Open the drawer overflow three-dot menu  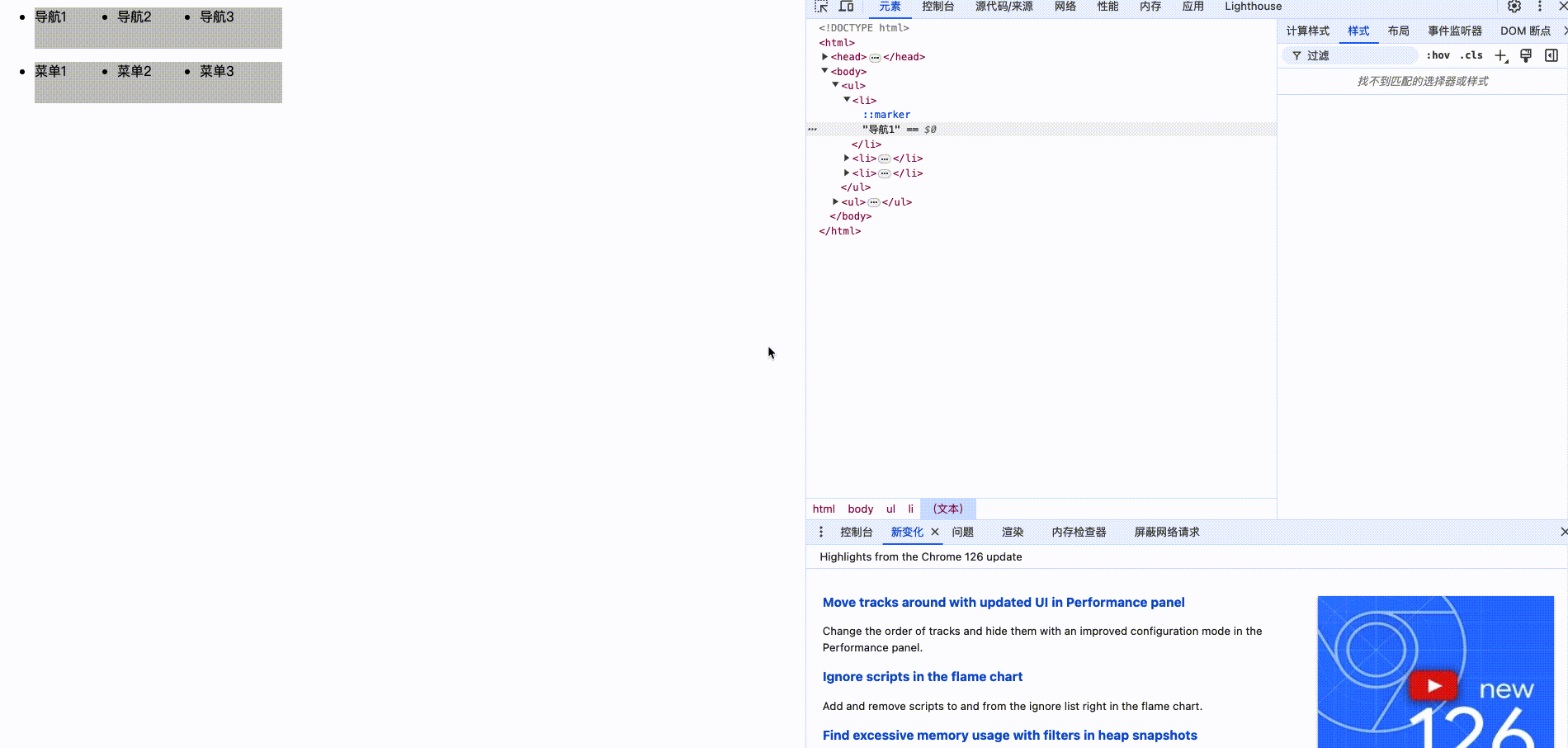pos(820,532)
